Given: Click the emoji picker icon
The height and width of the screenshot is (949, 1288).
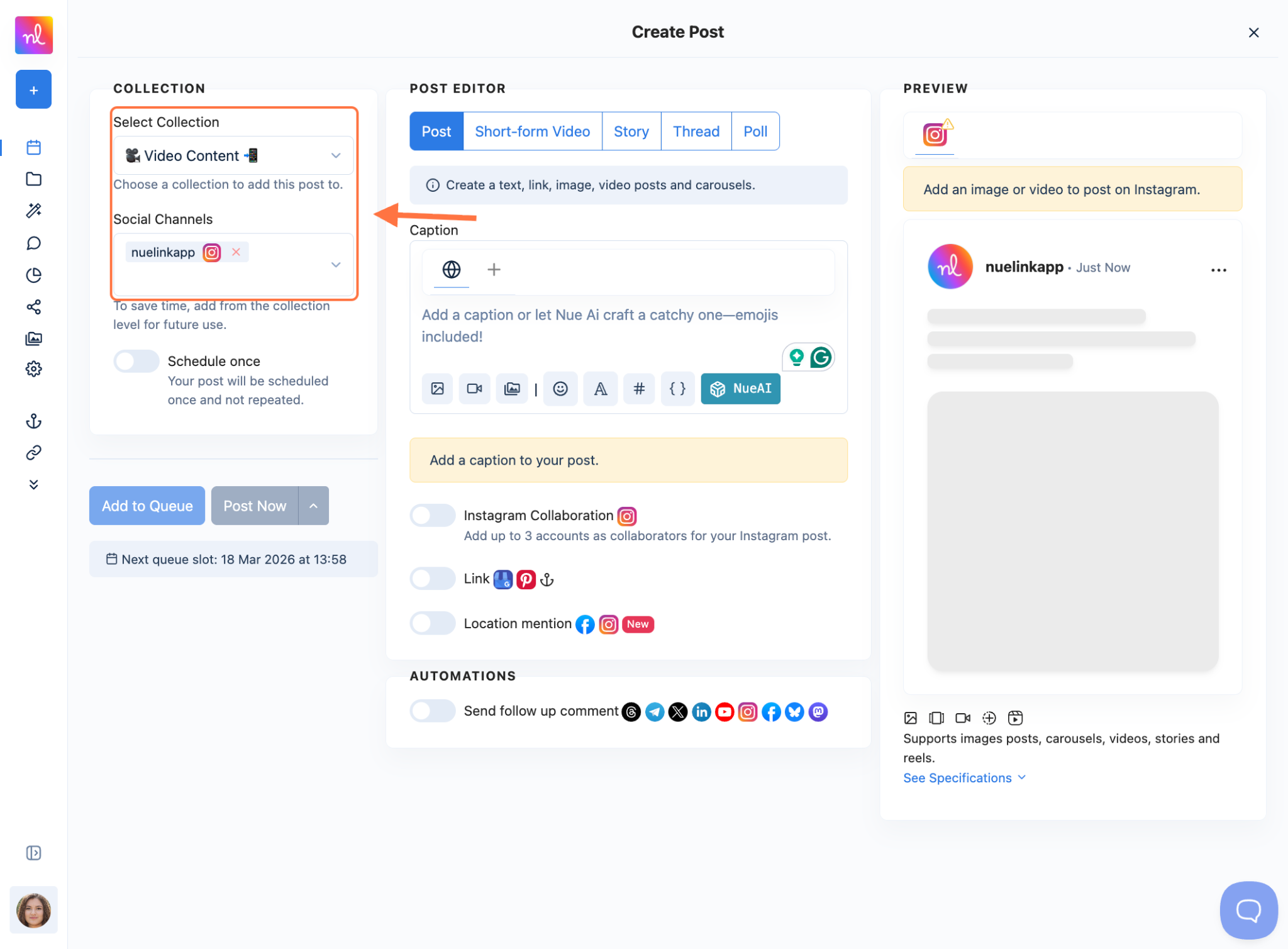Looking at the screenshot, I should click(560, 389).
